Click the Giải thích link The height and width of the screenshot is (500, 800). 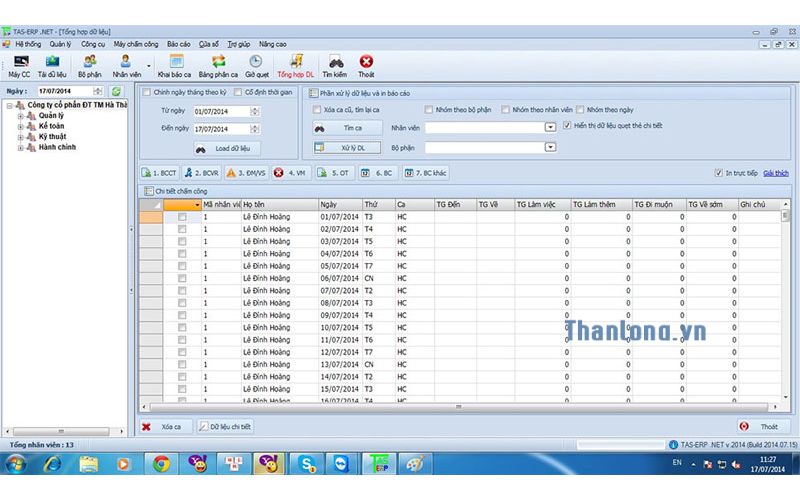pos(776,172)
